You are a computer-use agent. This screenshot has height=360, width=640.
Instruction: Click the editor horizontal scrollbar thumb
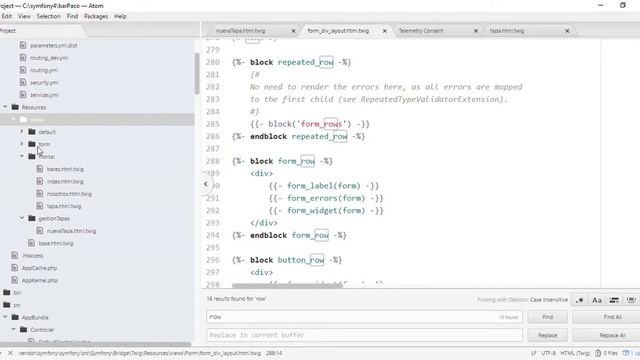287,285
